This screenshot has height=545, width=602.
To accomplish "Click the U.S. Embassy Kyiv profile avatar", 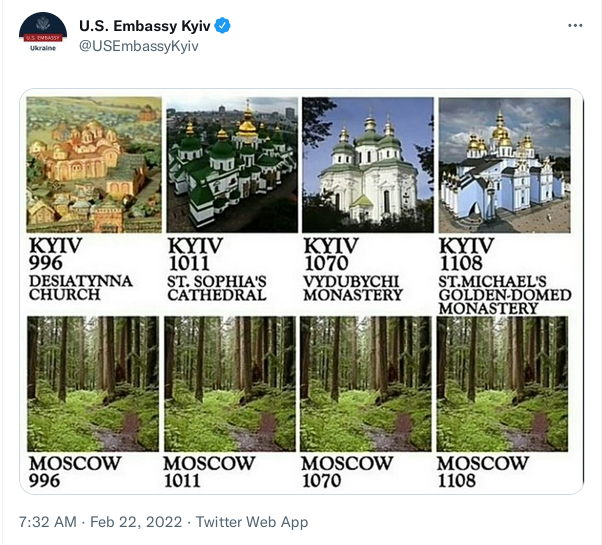I will click(43, 36).
